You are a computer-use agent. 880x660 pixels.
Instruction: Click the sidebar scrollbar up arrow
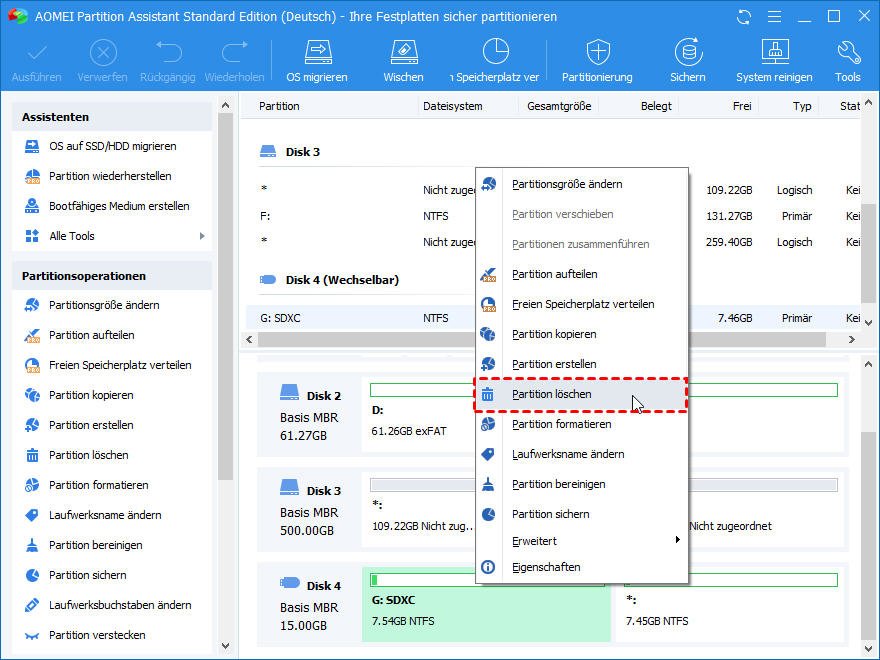[226, 105]
